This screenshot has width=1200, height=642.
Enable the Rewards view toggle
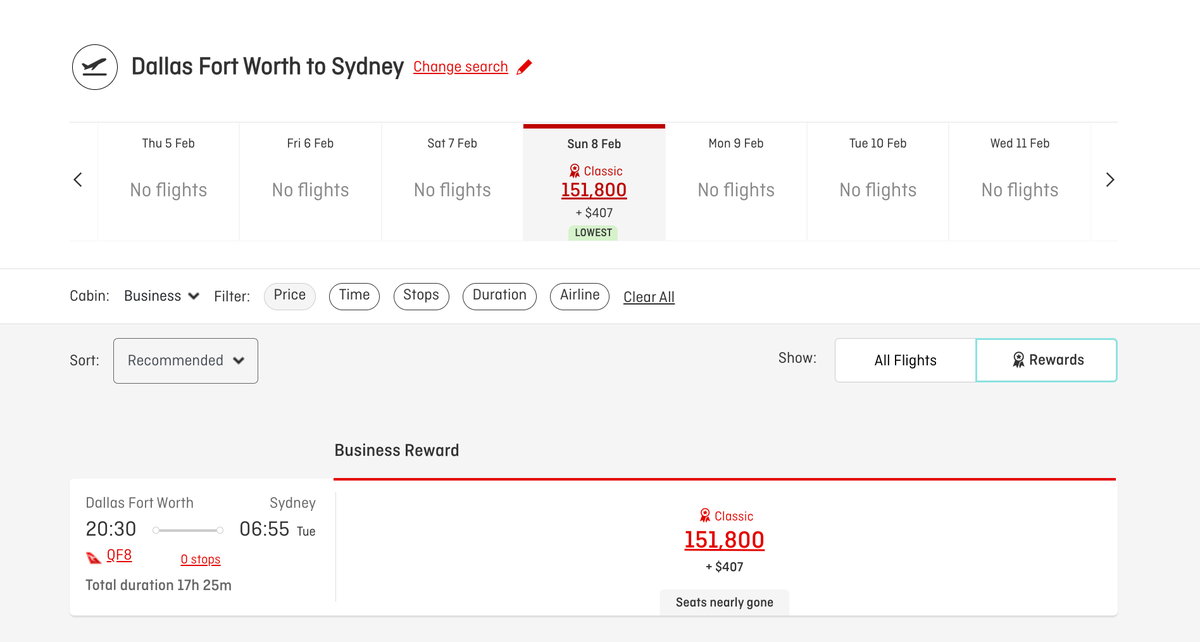[x=1046, y=359]
